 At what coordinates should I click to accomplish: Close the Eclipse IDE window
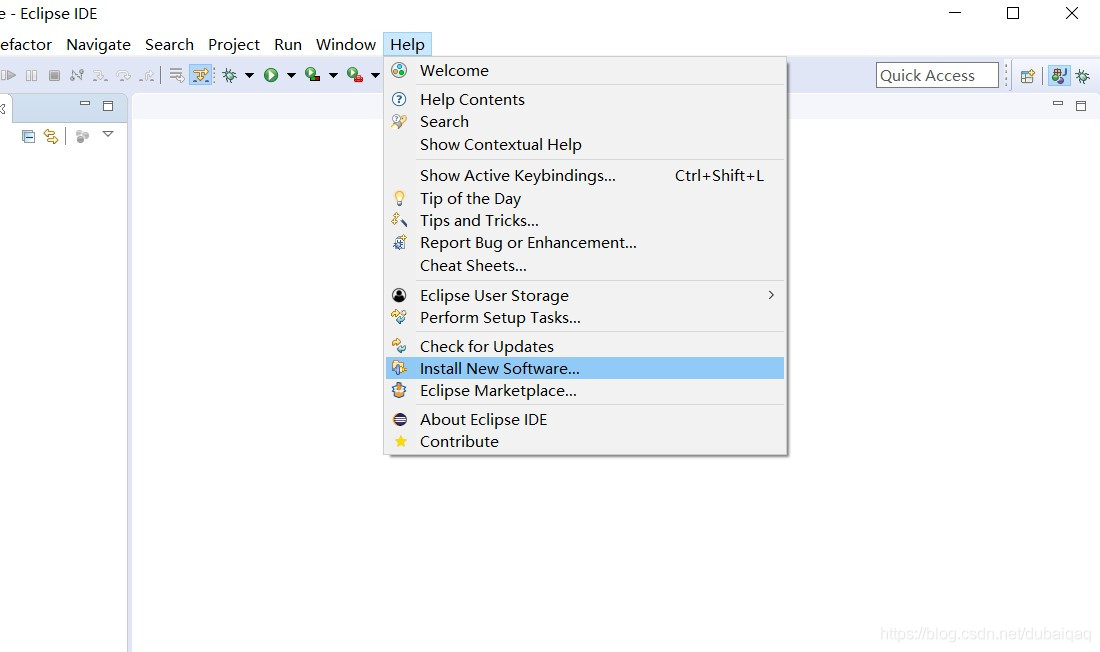pyautogui.click(x=1072, y=13)
